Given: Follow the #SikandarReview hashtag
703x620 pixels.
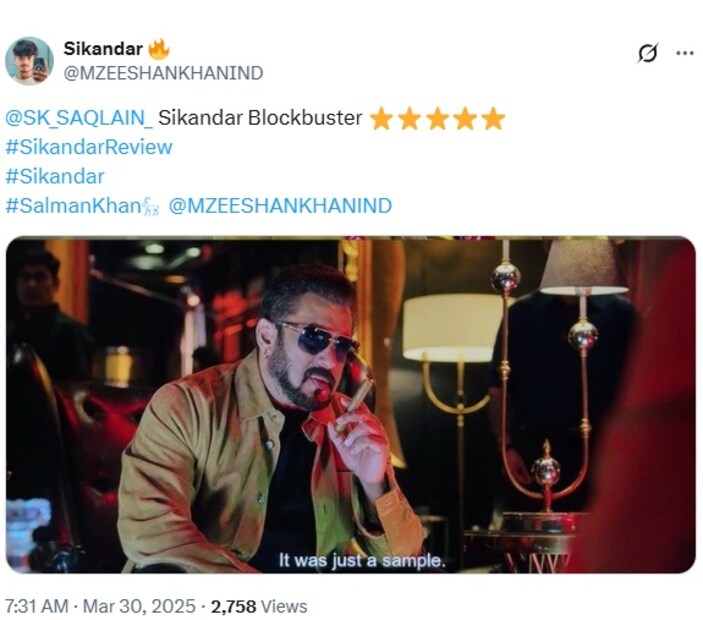Looking at the screenshot, I should (88, 147).
